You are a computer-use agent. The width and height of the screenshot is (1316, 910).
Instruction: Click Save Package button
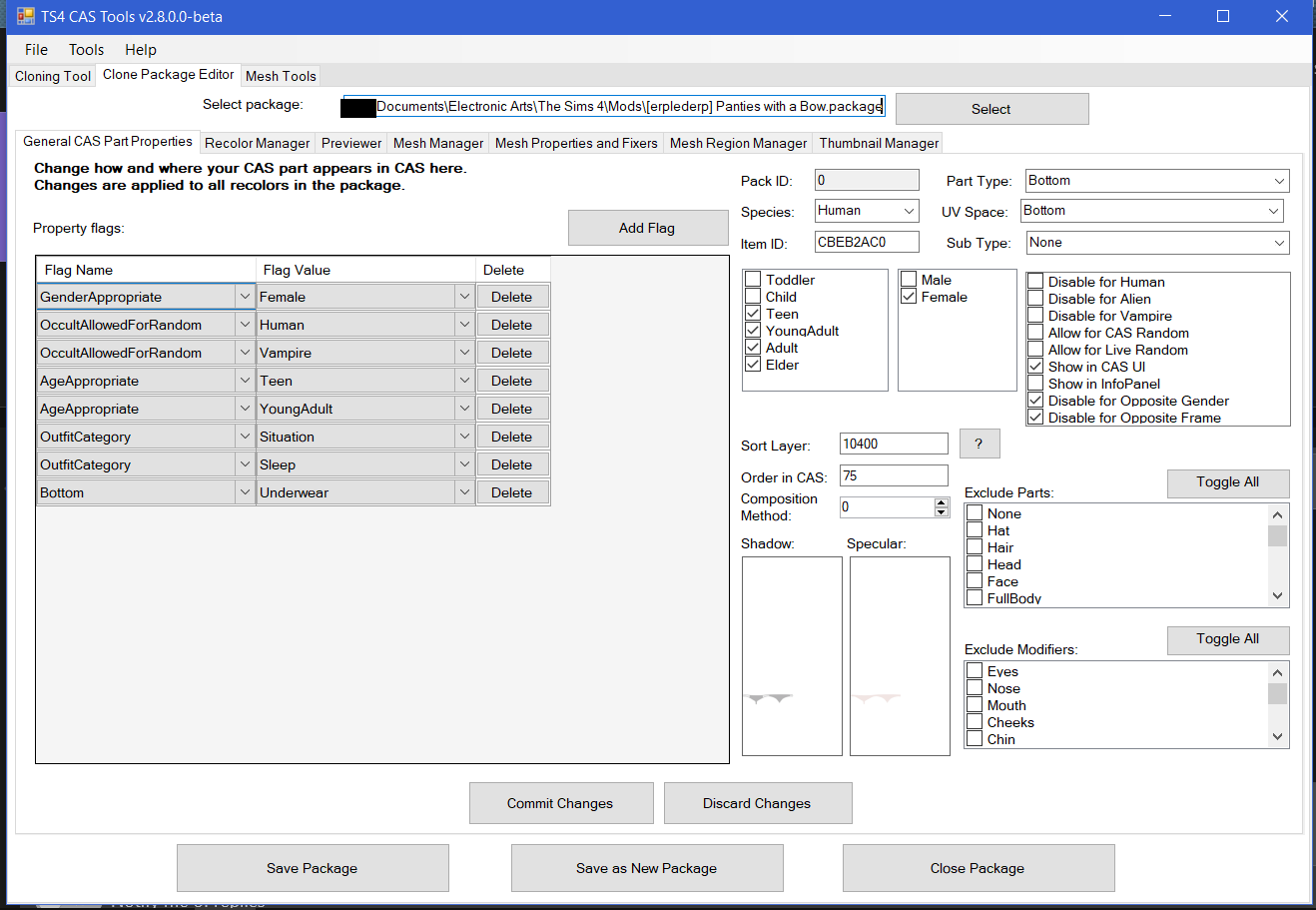click(x=313, y=868)
